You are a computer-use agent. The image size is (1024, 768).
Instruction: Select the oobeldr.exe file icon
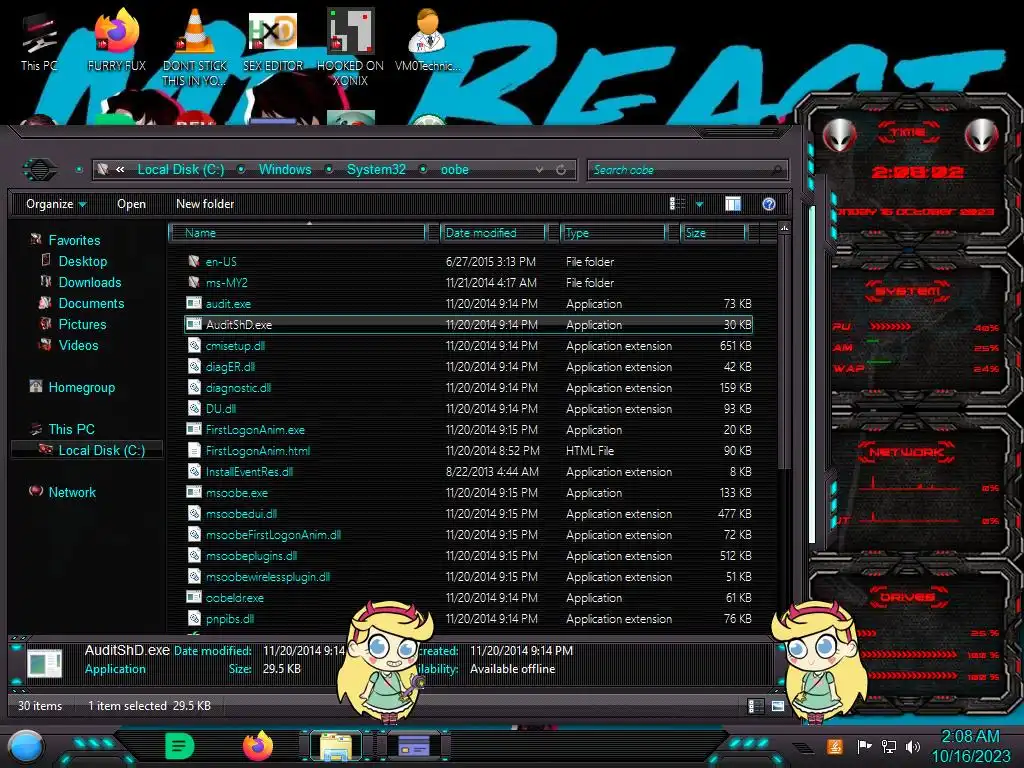coord(194,597)
